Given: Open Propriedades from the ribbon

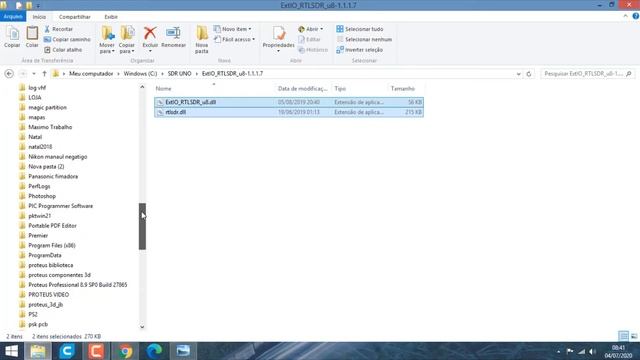Looking at the screenshot, I should click(278, 39).
